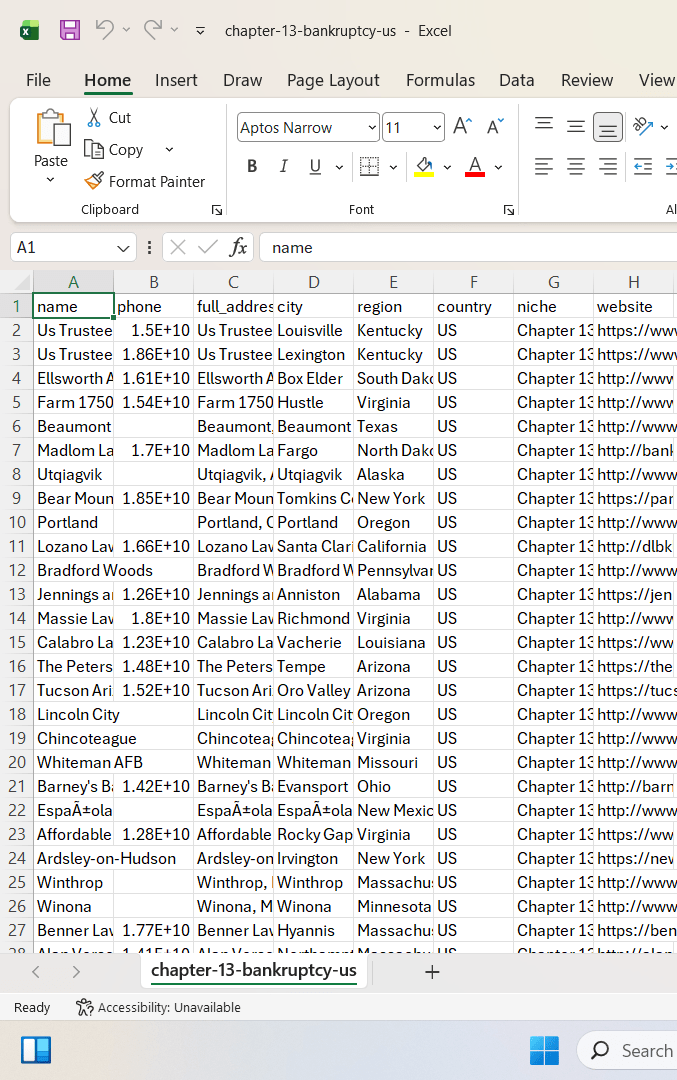Click the Insert Function fx icon
This screenshot has height=1080, width=677.
[x=238, y=247]
